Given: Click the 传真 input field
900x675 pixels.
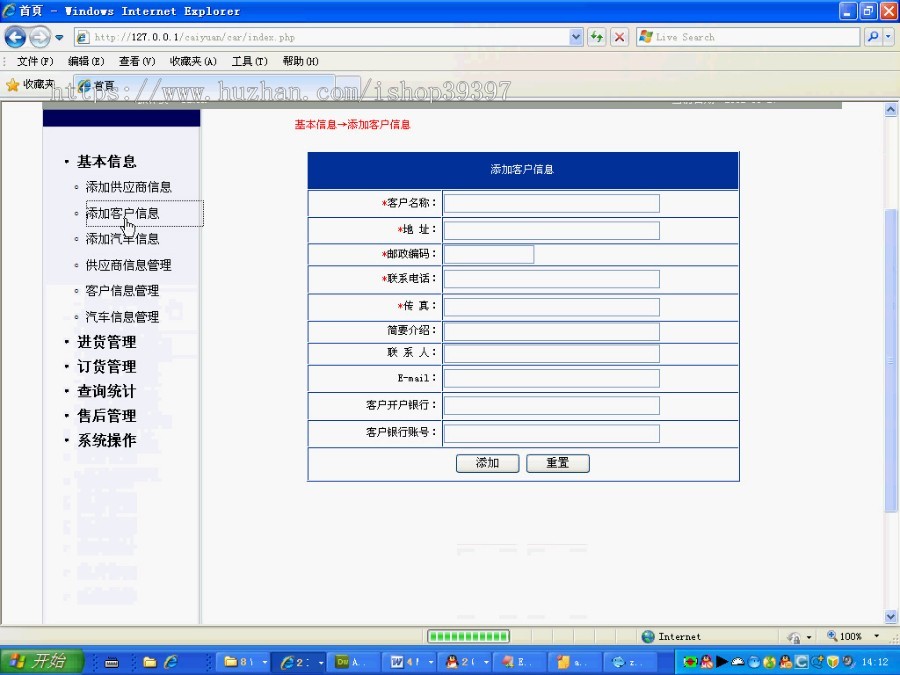Looking at the screenshot, I should (552, 307).
